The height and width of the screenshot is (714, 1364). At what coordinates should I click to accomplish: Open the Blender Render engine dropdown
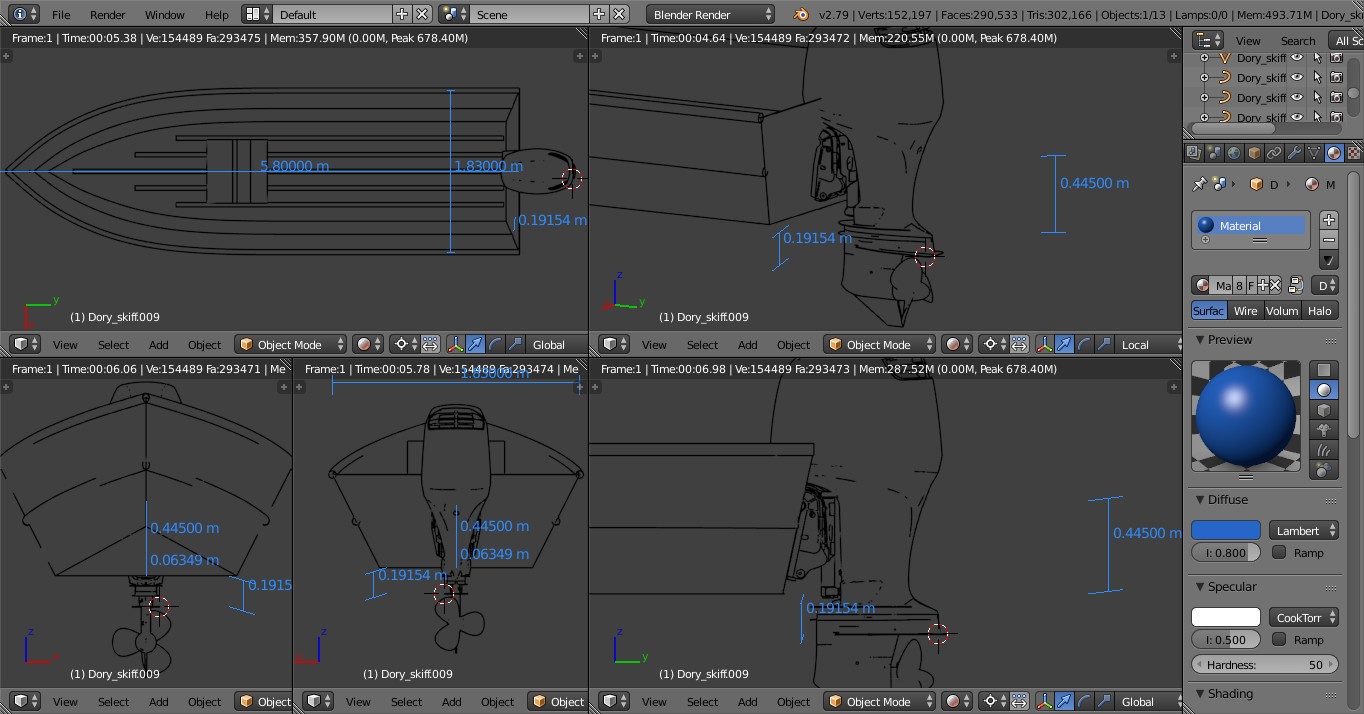[711, 15]
